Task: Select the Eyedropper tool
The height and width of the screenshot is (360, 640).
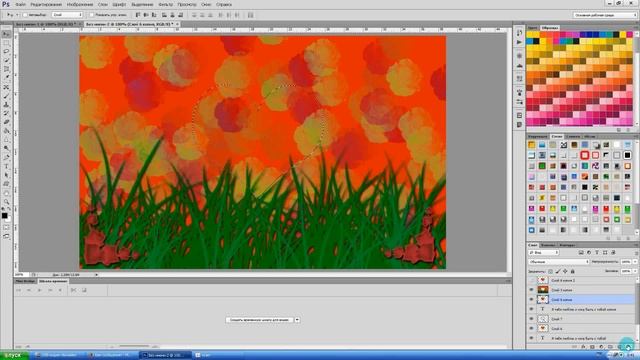Action: 6,78
